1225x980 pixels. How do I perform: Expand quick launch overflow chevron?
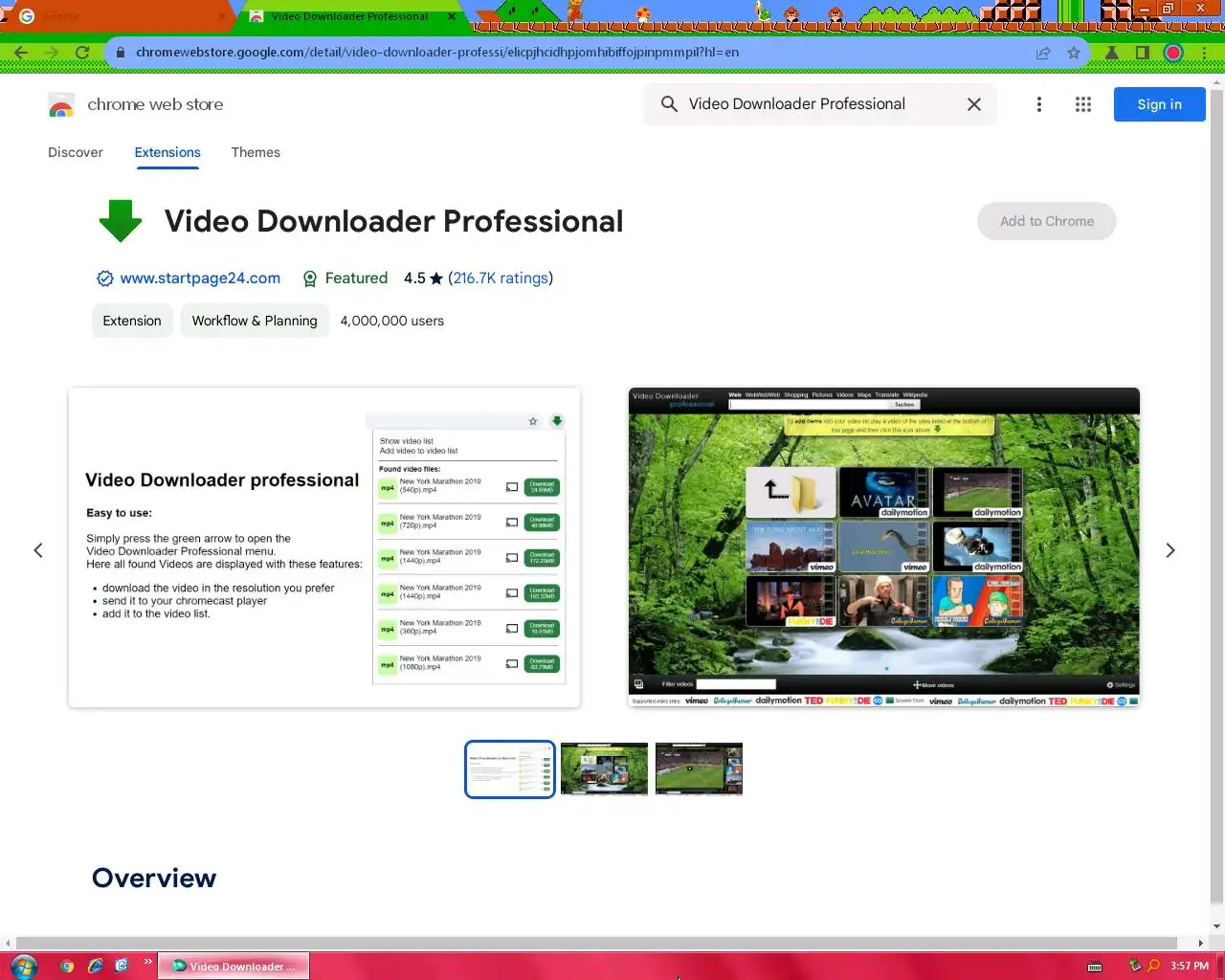pos(147,962)
